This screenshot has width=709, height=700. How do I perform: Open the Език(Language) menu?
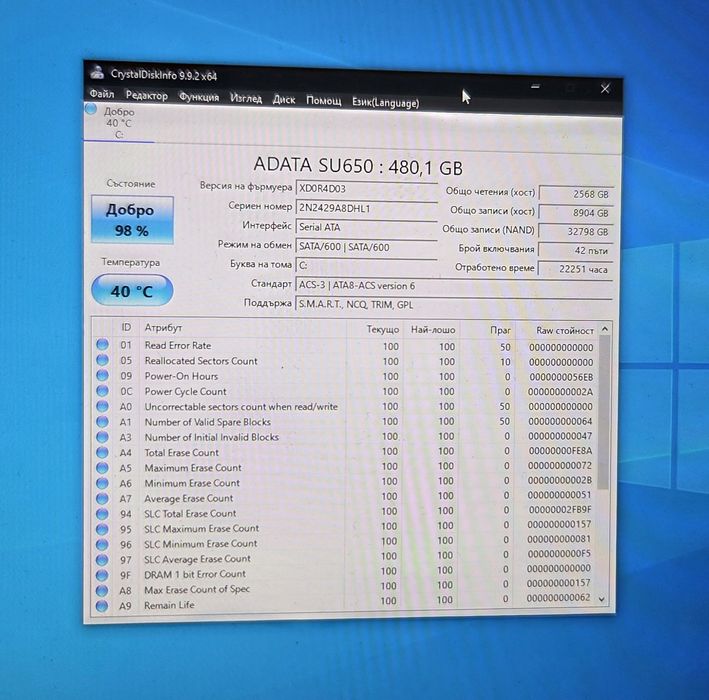386,102
